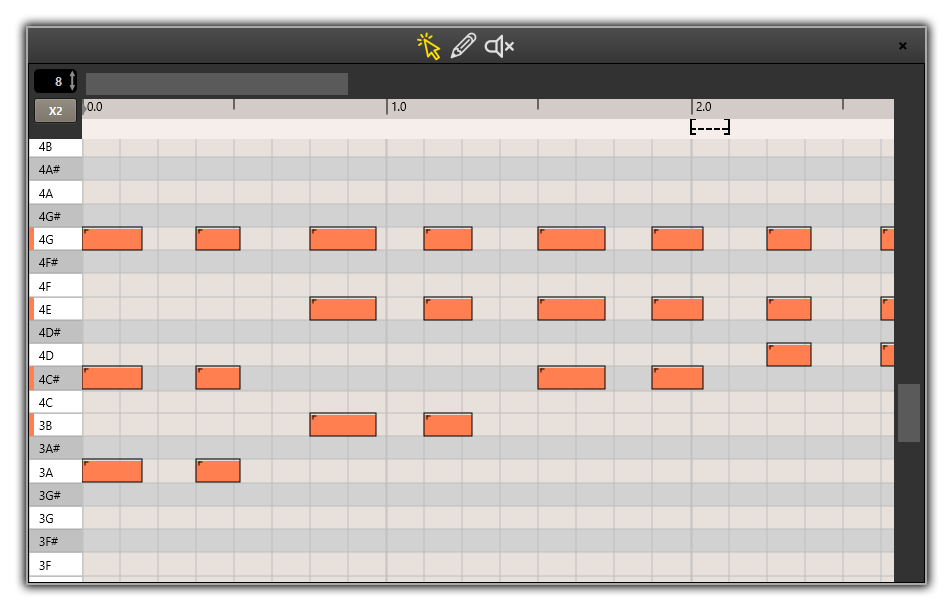Click the 4F piano key
The width and height of the screenshot is (947, 609).
56,286
